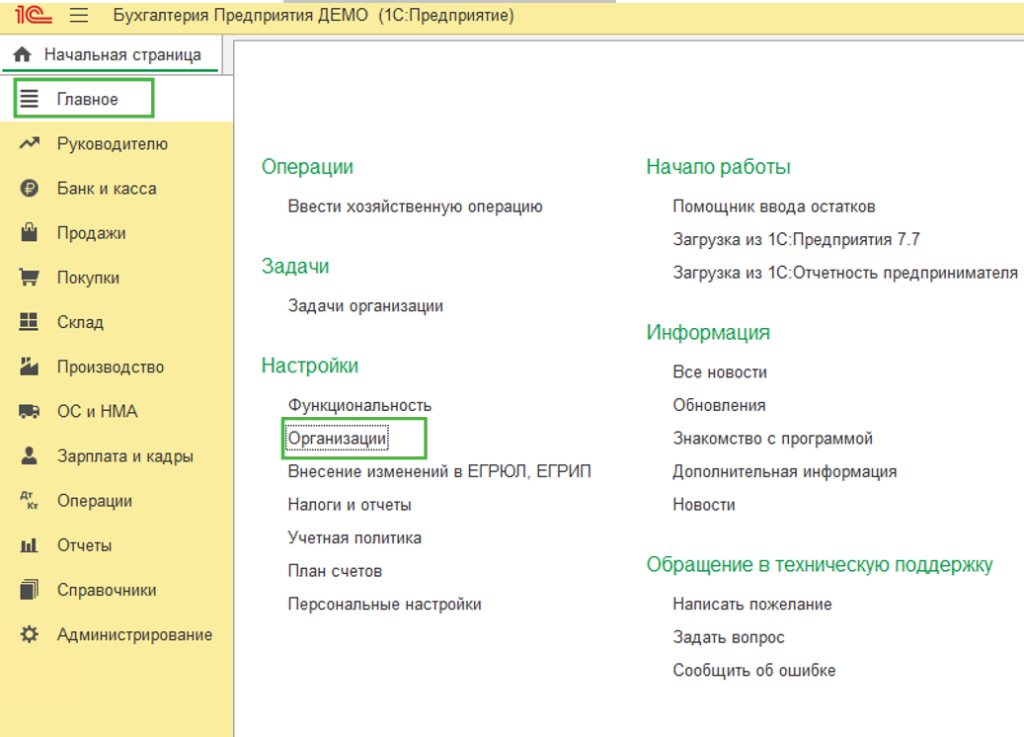Viewport: 1024px width, 737px height.
Task: Click the Покупки cart icon
Action: click(x=29, y=277)
